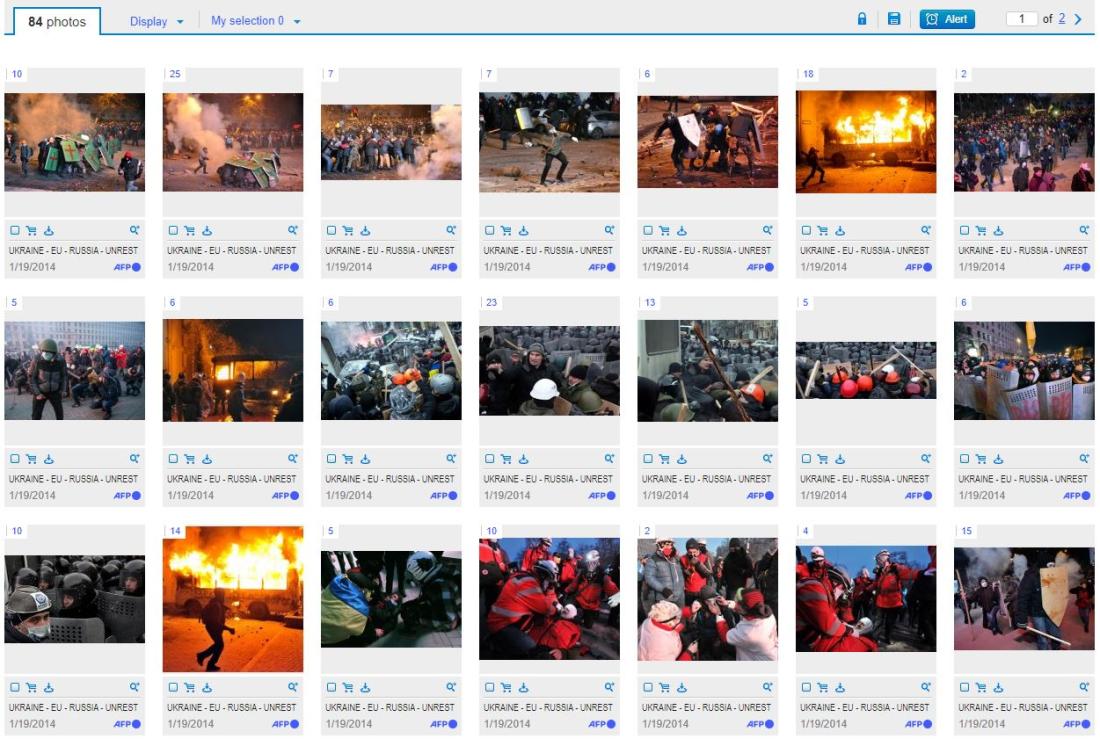Screen dimensions: 1100x739
Task: Open the row of red helmets thumbnail
Action: coord(866,370)
